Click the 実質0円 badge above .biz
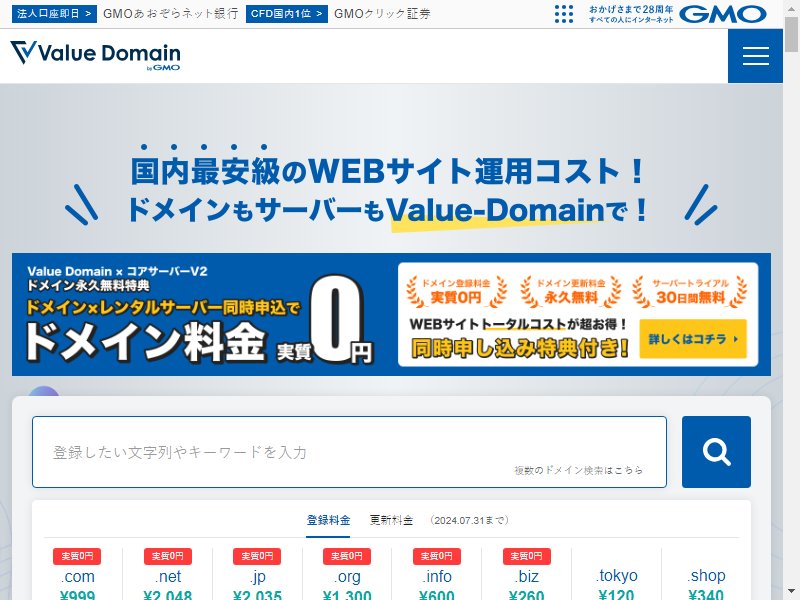This screenshot has width=800, height=600. [x=527, y=556]
